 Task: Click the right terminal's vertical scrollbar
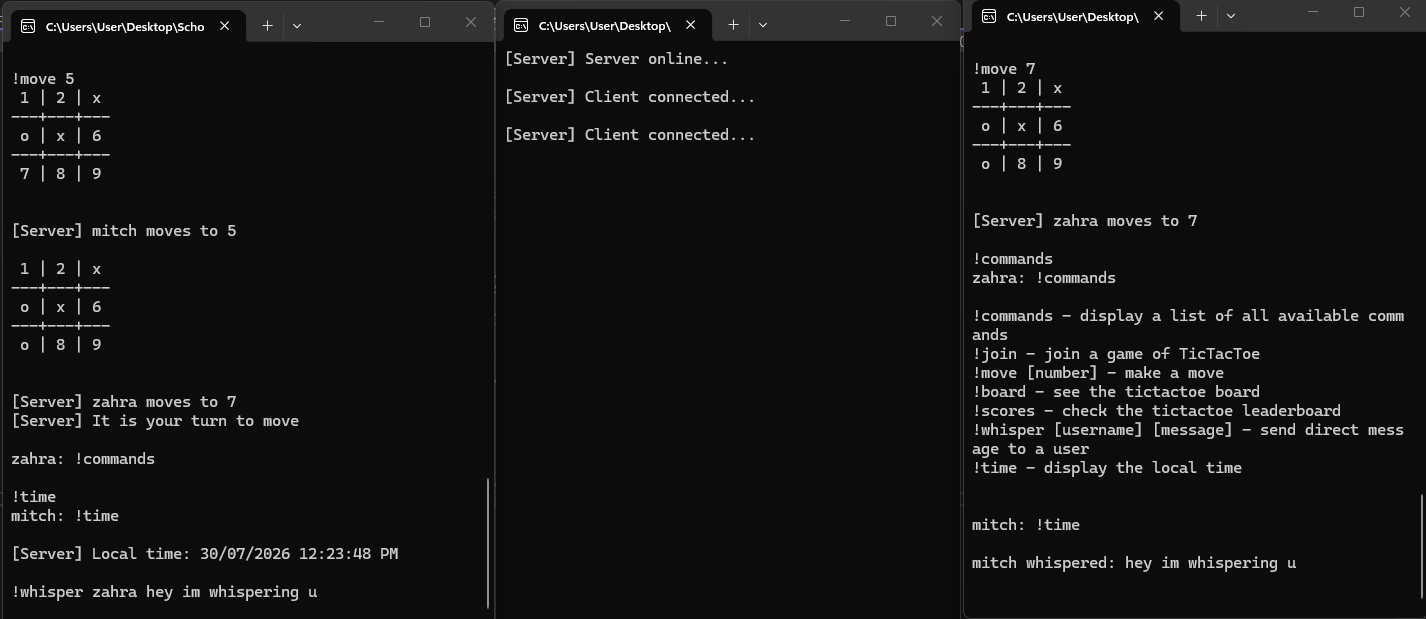click(x=1421, y=545)
